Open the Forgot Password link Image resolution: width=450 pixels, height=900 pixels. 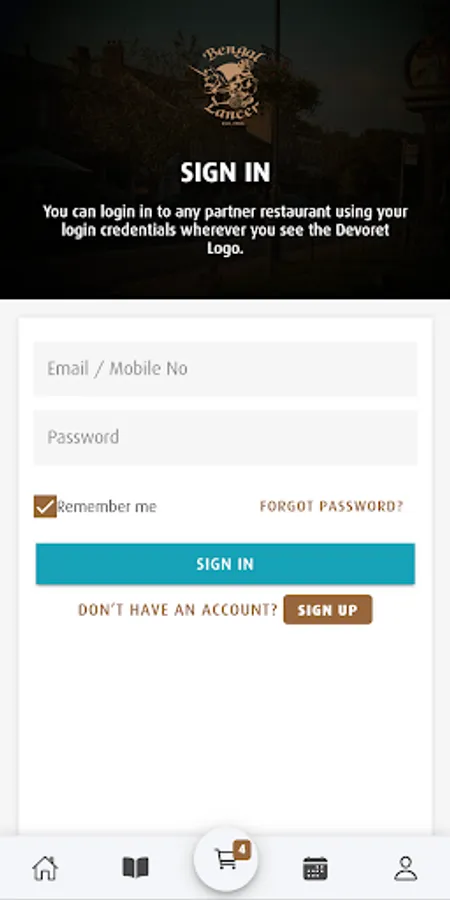332,506
